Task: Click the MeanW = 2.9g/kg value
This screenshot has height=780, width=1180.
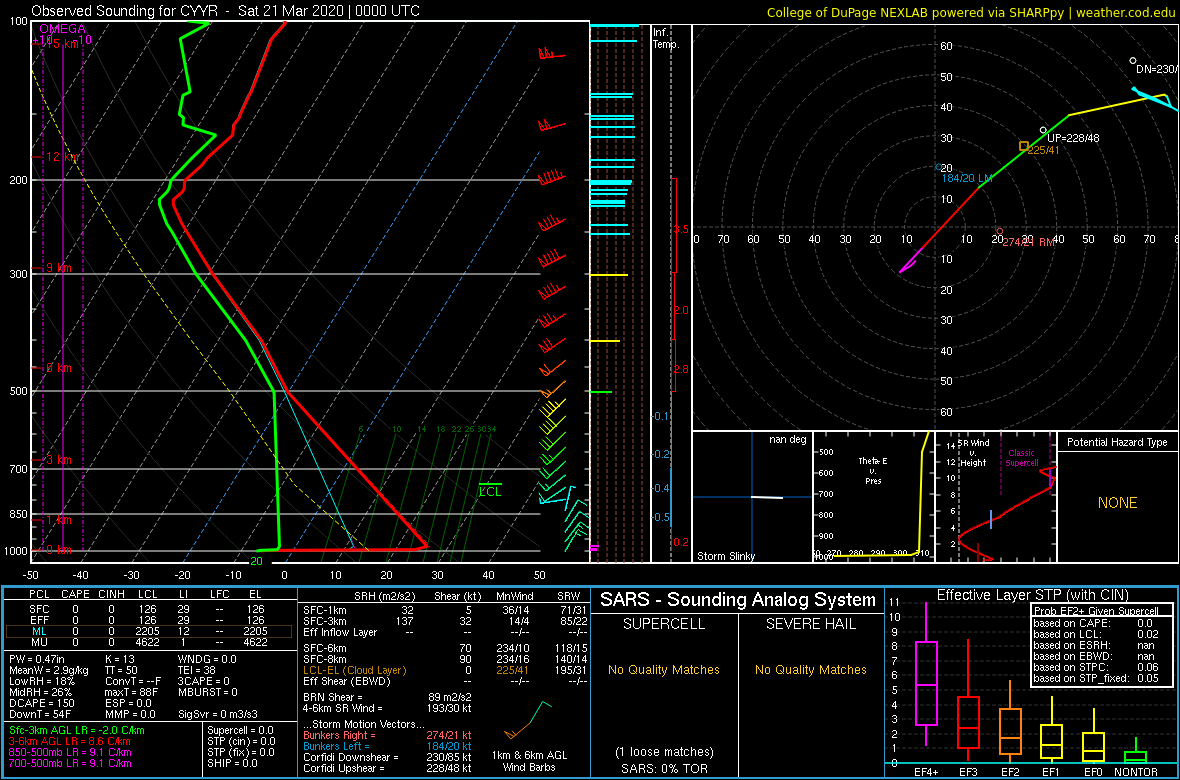Action: pos(47,670)
